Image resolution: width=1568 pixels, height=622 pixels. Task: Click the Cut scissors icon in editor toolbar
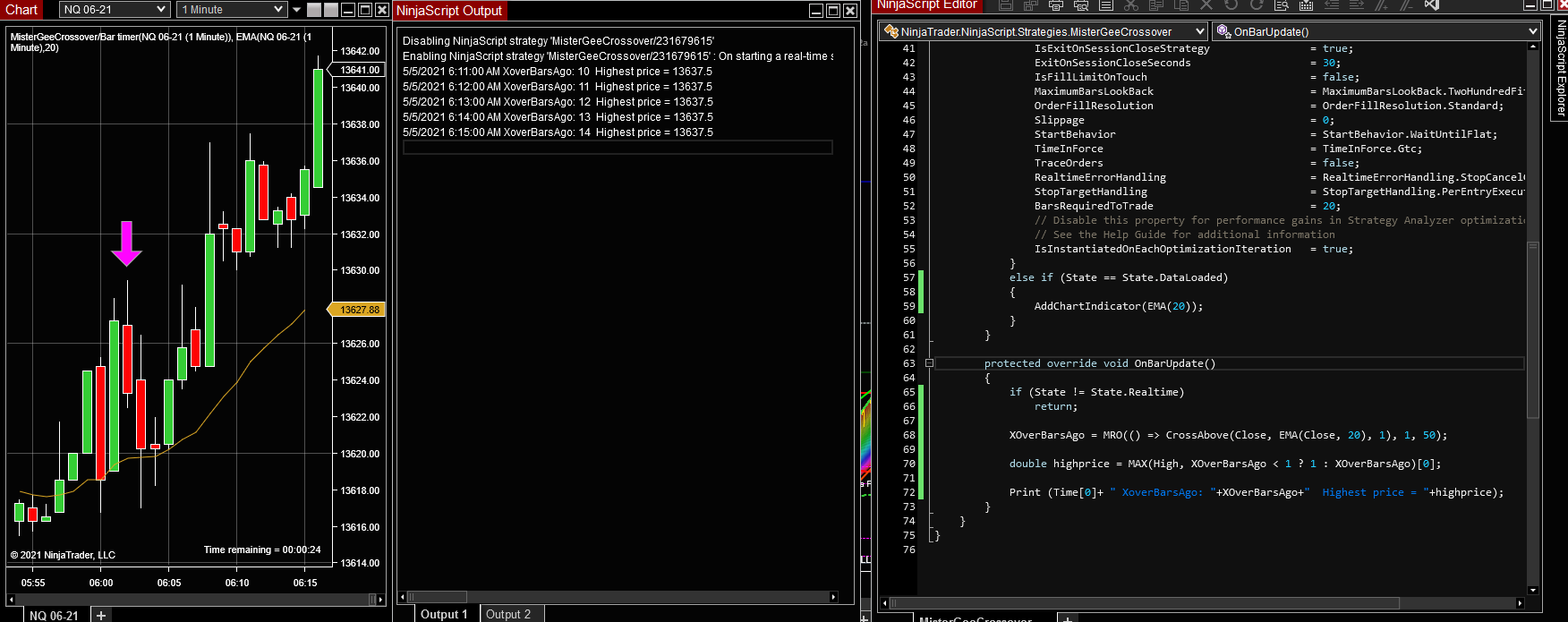[x=1131, y=4]
